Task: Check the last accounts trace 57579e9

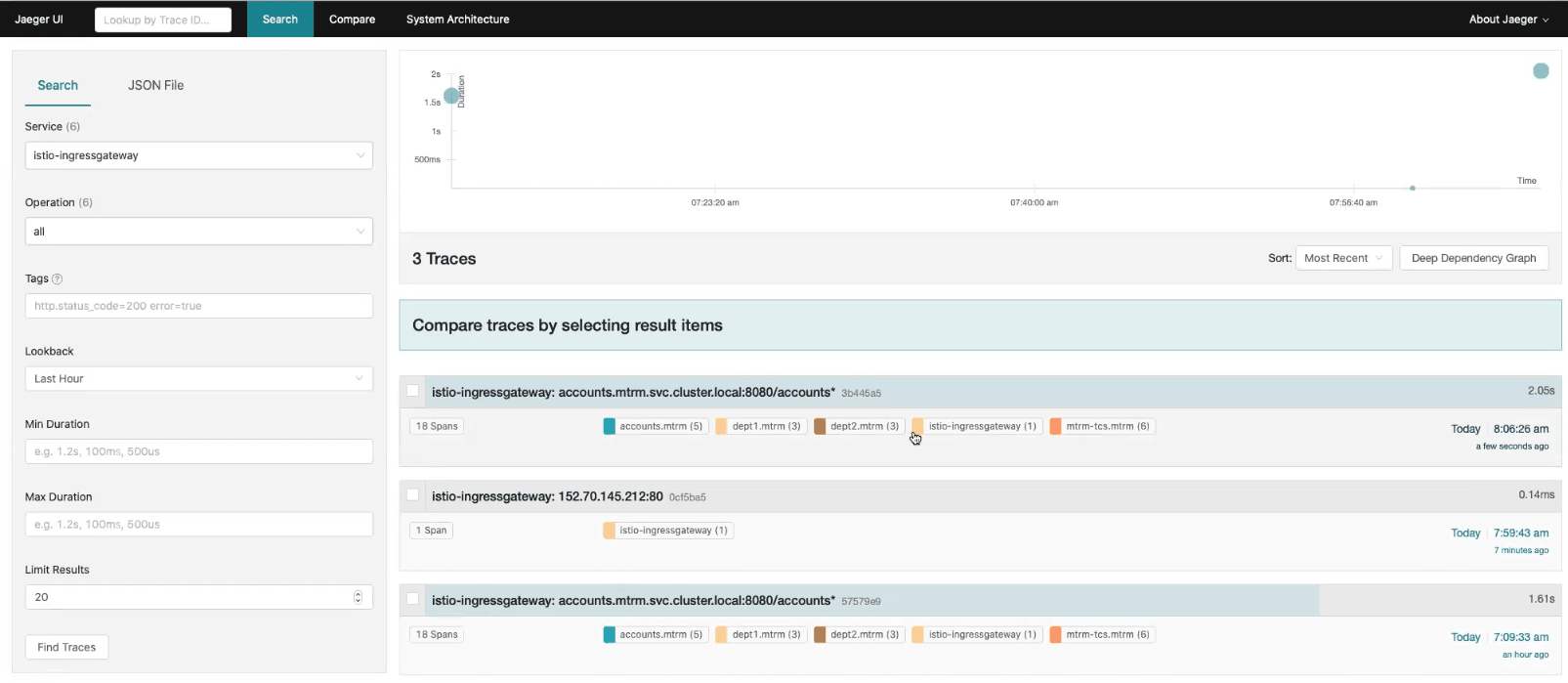Action: 413,599
